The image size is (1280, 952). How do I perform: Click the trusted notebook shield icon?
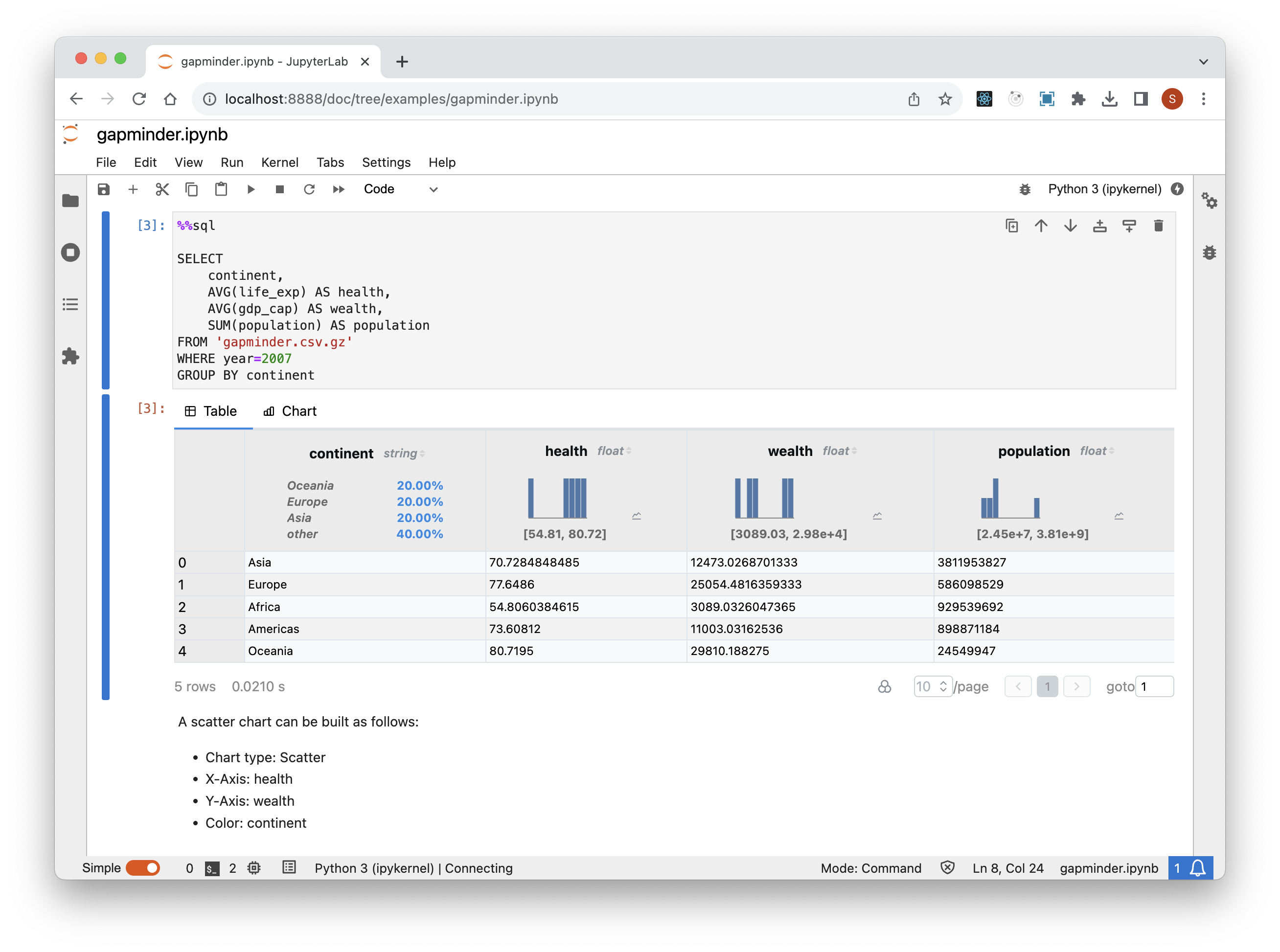tap(947, 868)
